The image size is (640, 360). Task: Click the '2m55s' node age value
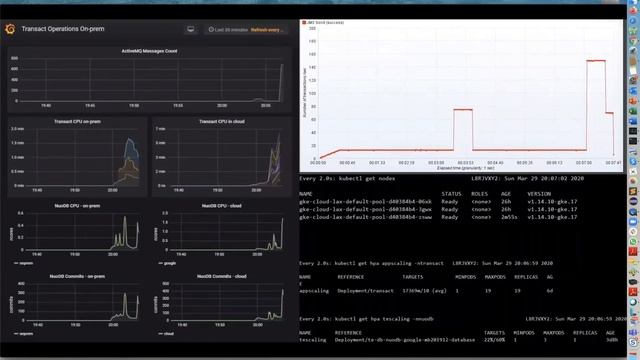point(509,217)
